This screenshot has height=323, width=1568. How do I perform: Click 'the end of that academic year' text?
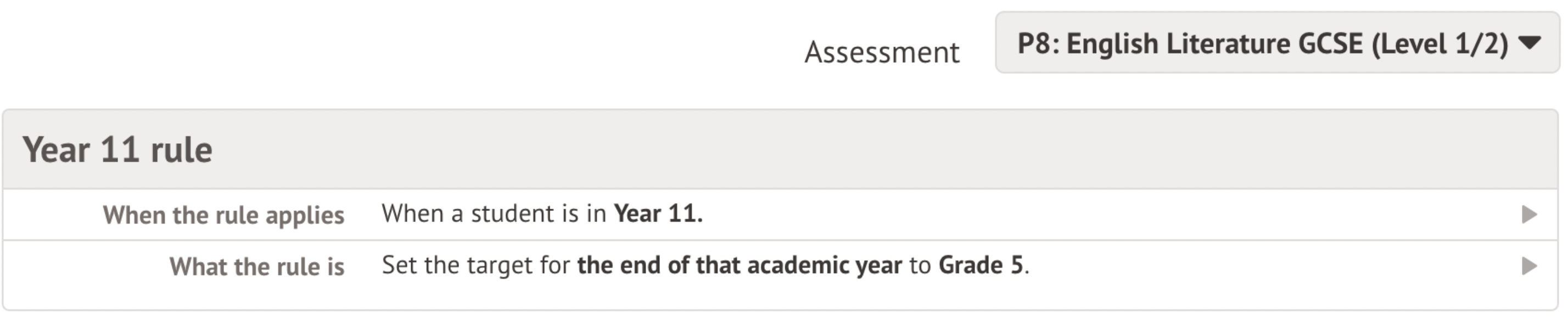point(739,266)
